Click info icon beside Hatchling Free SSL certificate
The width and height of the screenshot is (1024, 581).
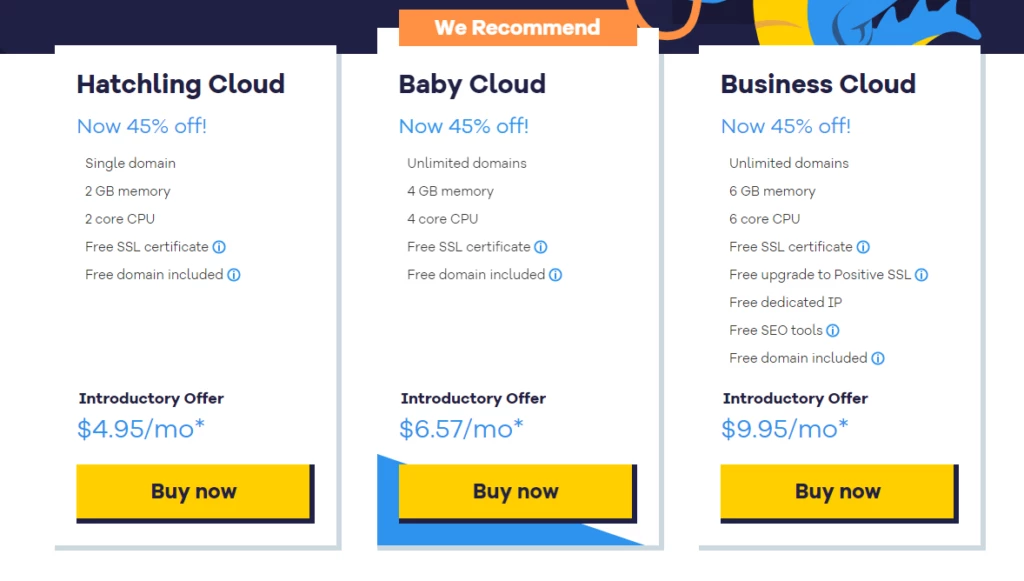[219, 247]
